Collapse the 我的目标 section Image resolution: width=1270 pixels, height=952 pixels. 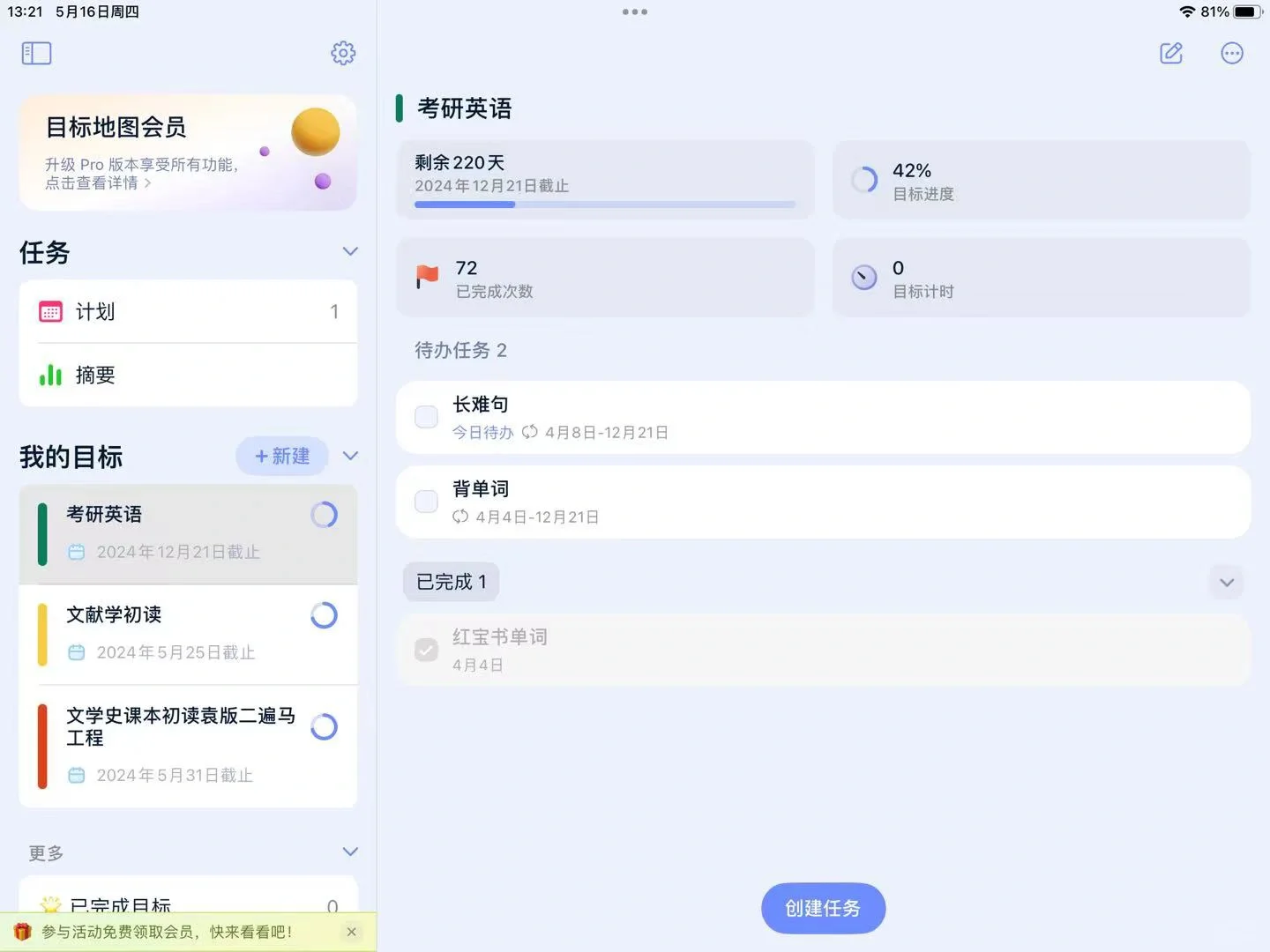(x=349, y=456)
